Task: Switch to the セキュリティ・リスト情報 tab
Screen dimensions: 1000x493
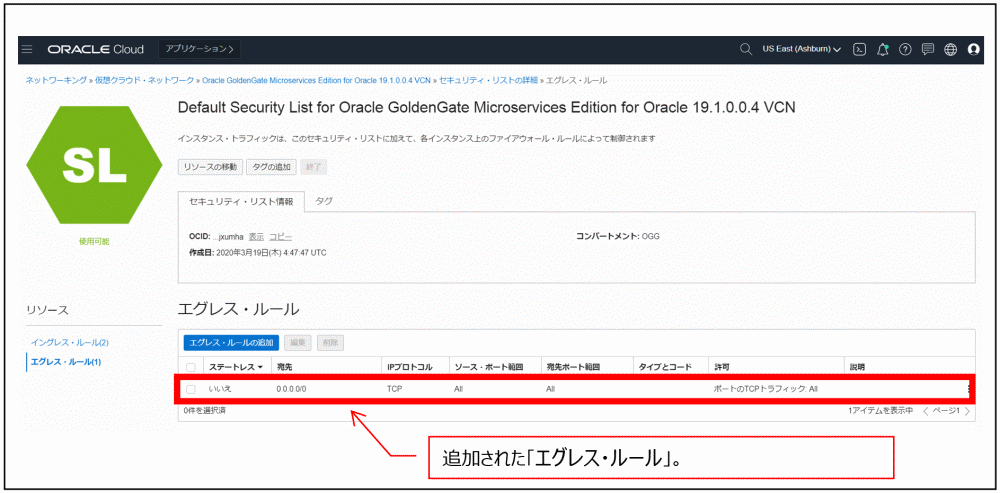Action: tap(241, 201)
